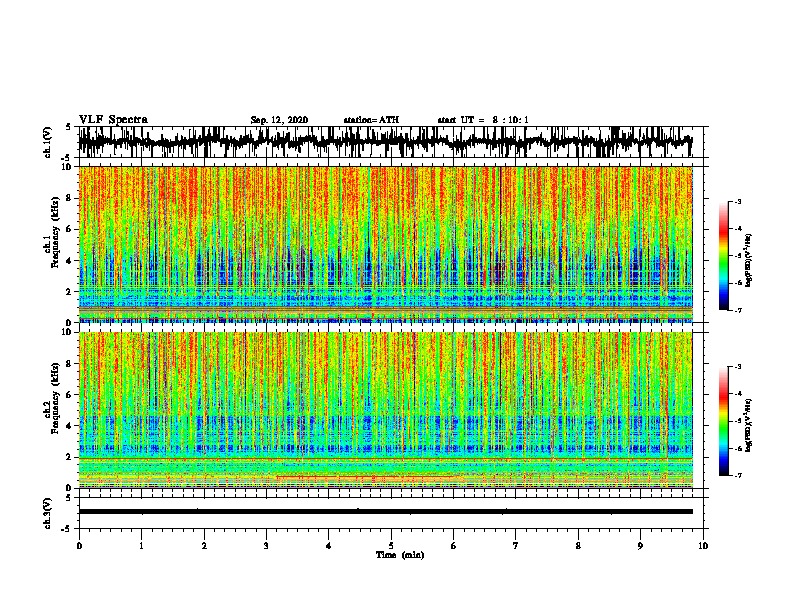
Task: Click the ch.2 colorbar log(PSD) label
Action: click(749, 425)
